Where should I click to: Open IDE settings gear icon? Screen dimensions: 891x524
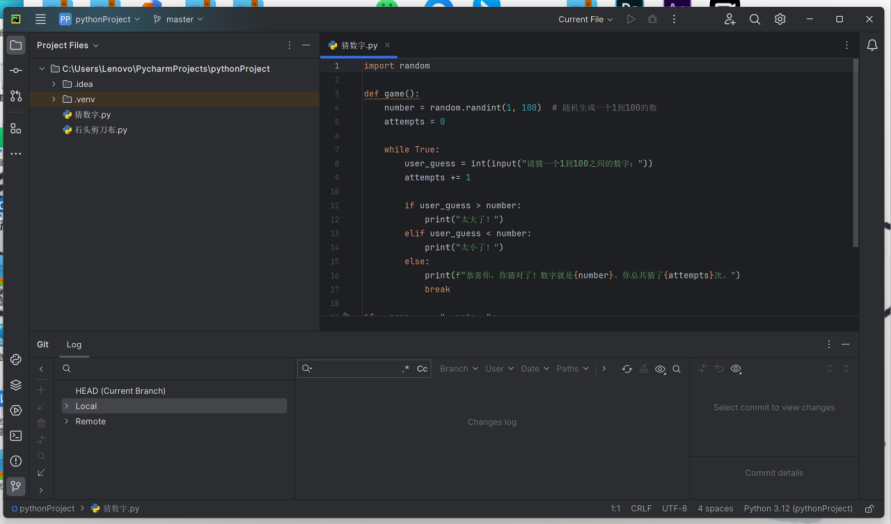coord(780,19)
